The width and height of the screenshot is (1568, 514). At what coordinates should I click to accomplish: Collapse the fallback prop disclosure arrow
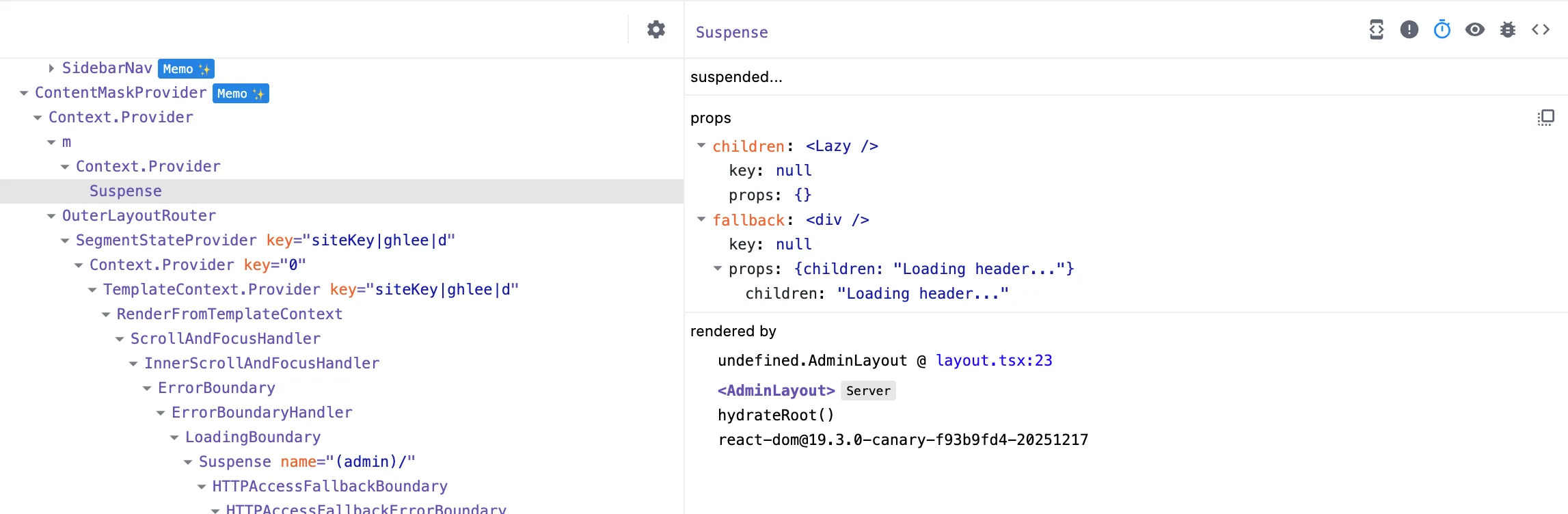click(701, 219)
